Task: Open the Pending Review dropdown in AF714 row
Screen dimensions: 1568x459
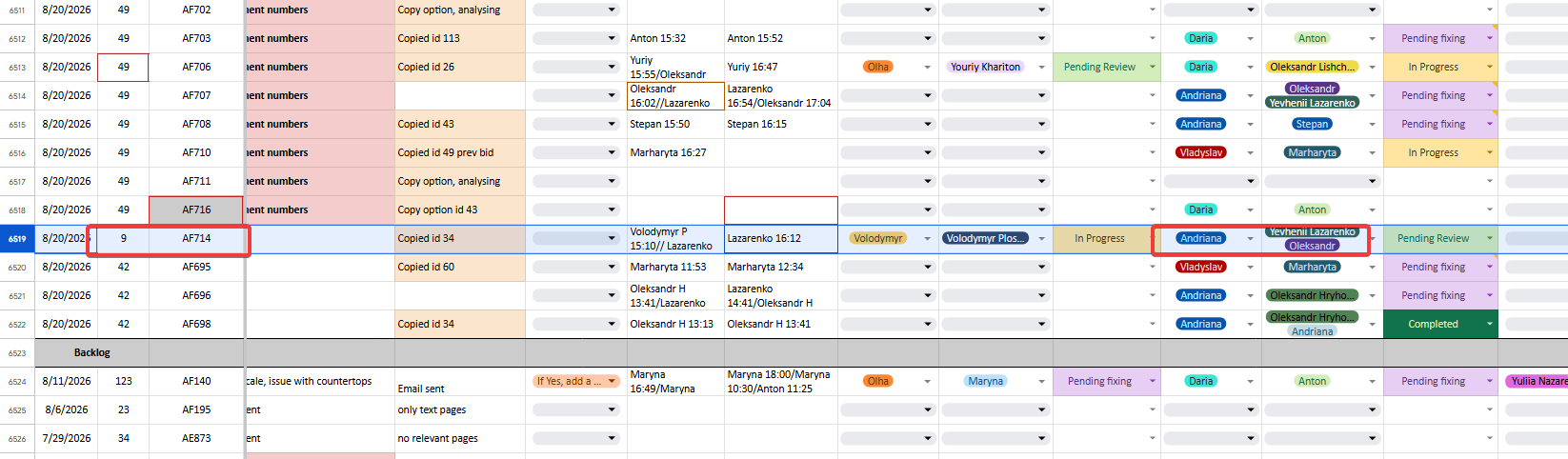Action: pos(1490,239)
